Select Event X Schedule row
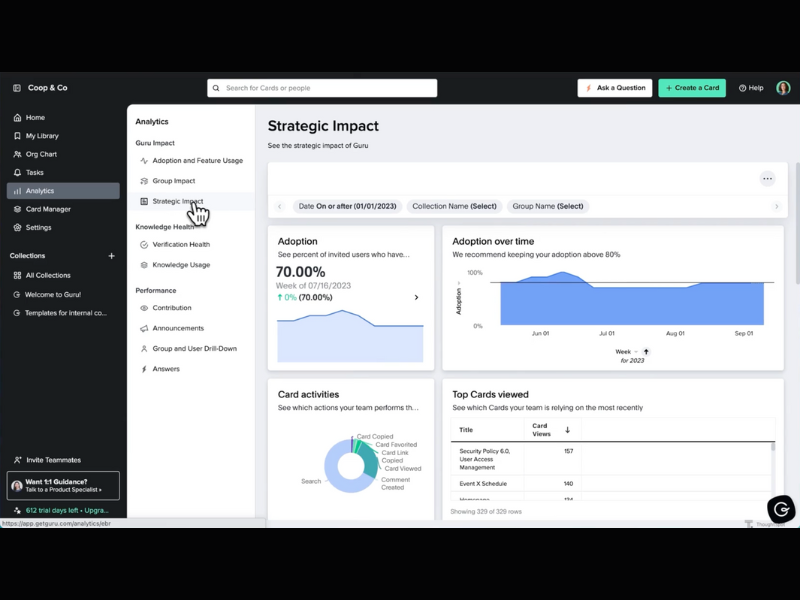800x600 pixels. point(611,484)
